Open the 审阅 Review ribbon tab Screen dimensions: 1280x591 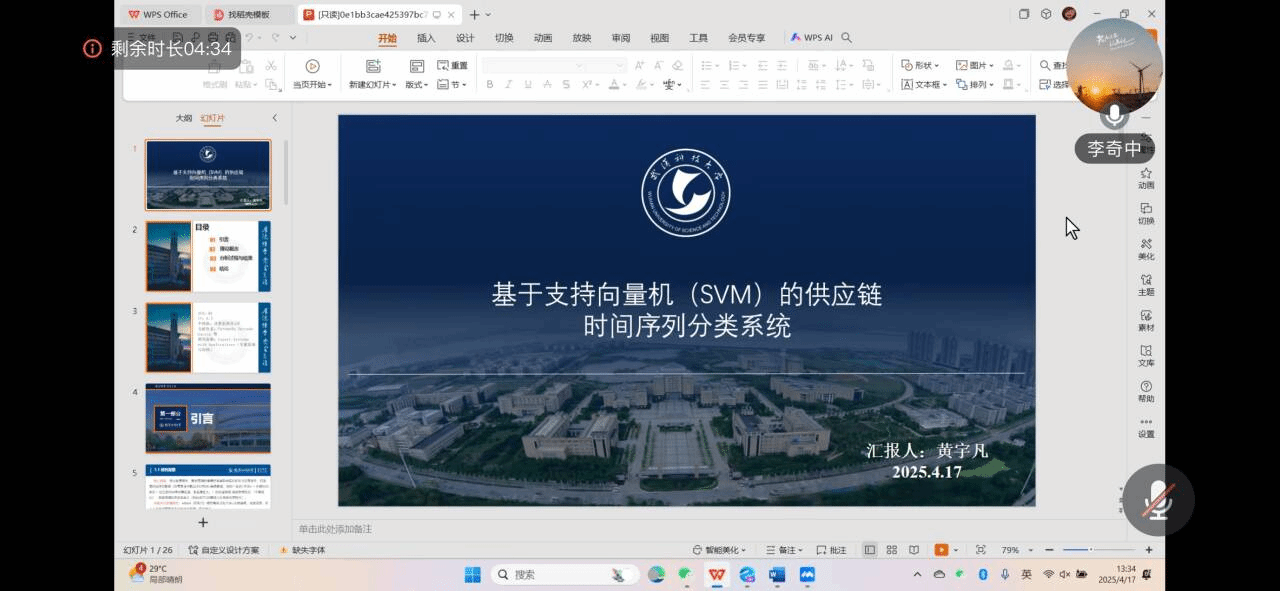click(x=621, y=38)
